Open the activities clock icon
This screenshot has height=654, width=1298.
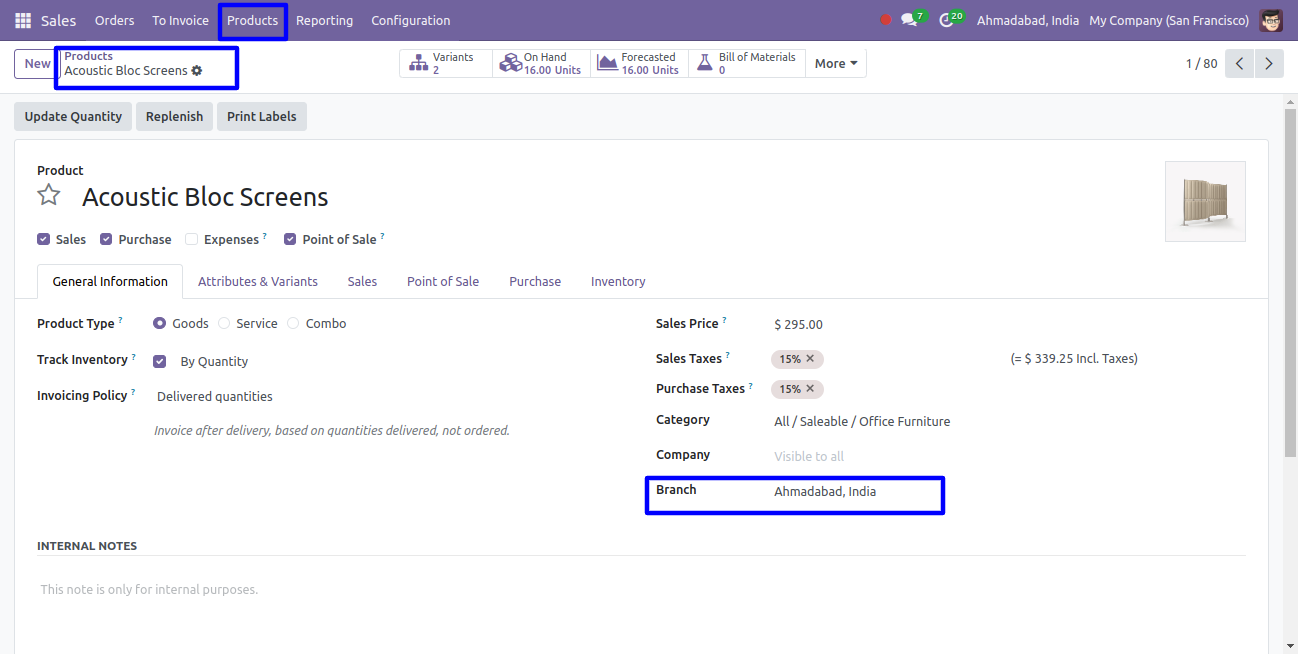(946, 20)
